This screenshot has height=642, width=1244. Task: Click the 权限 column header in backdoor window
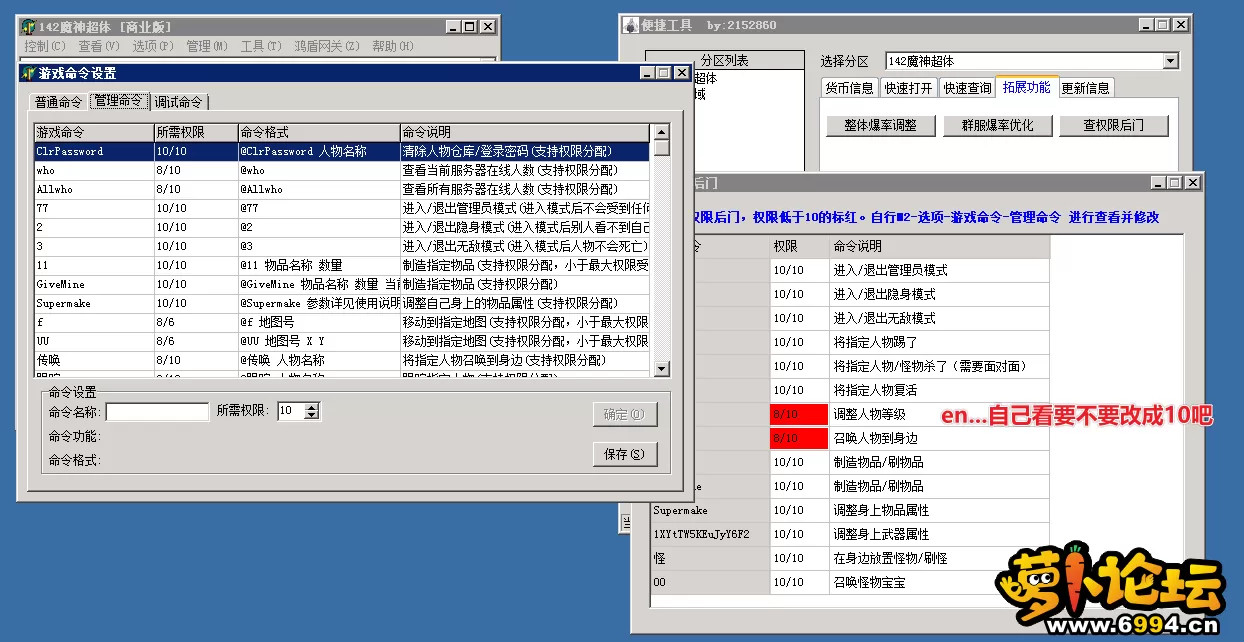coord(799,246)
